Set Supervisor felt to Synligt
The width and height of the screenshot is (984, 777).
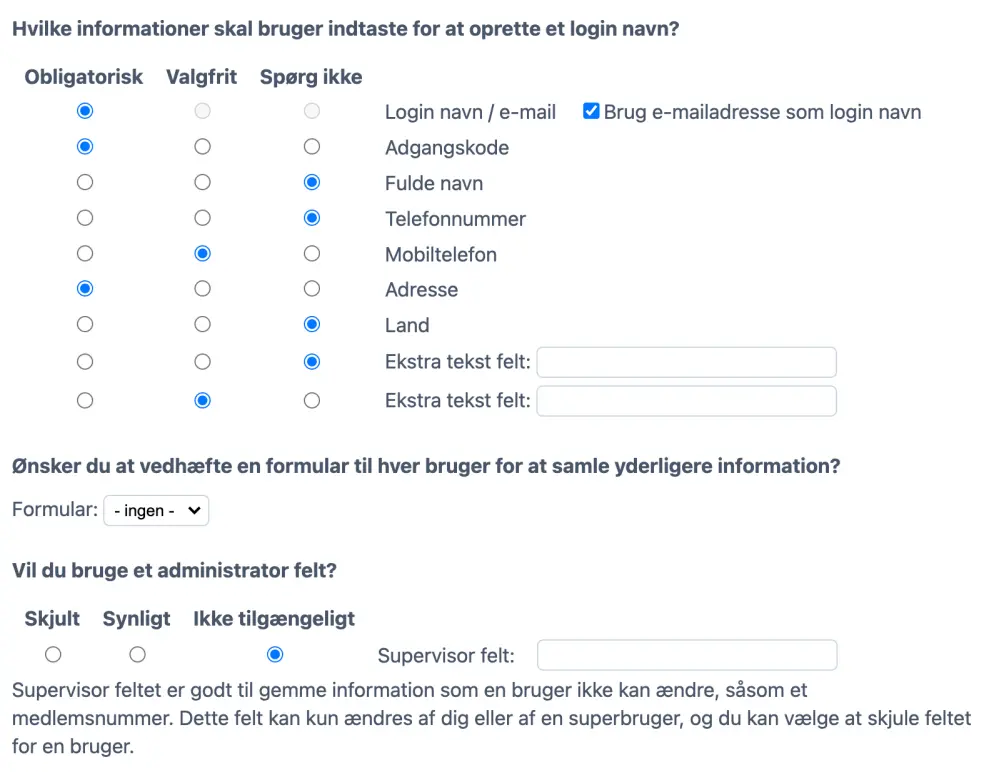pos(137,654)
